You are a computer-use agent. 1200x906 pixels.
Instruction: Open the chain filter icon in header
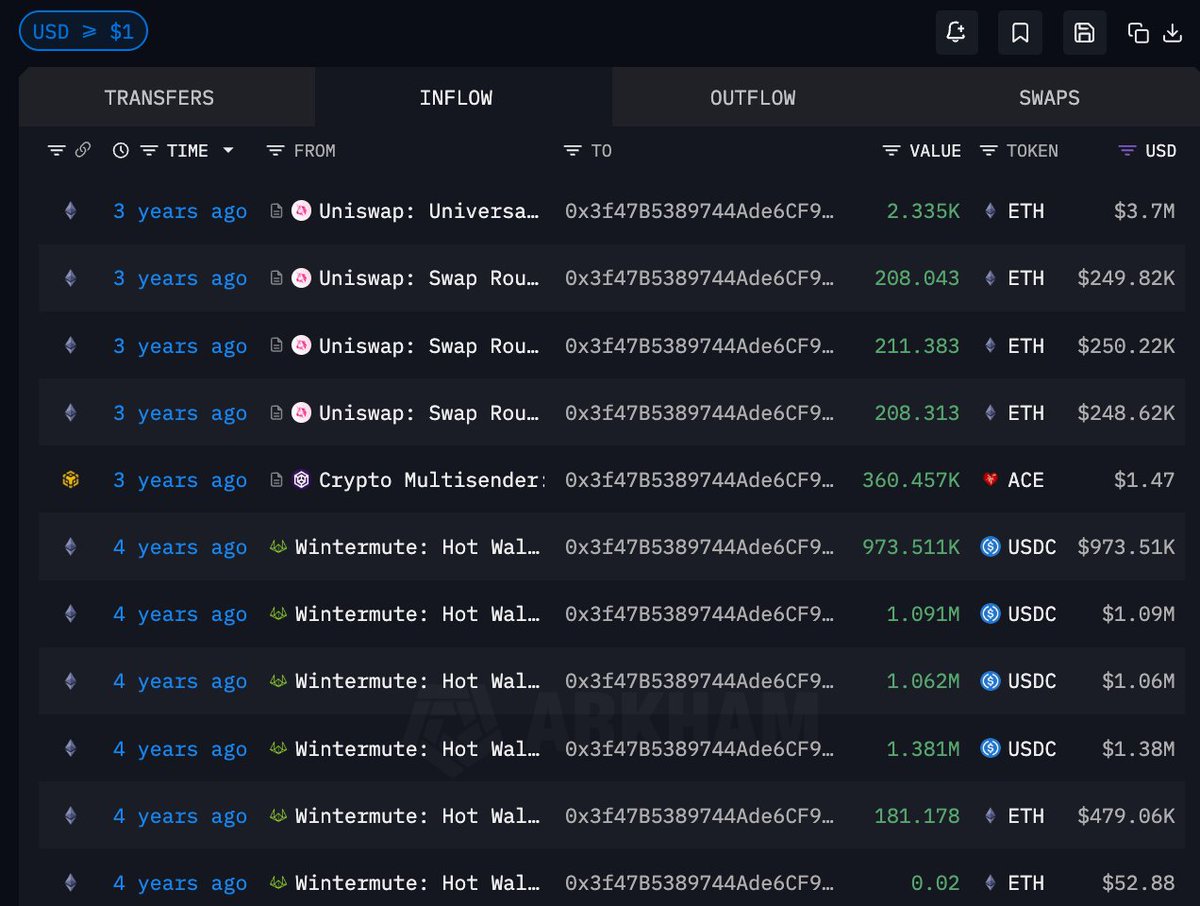pyautogui.click(x=56, y=151)
